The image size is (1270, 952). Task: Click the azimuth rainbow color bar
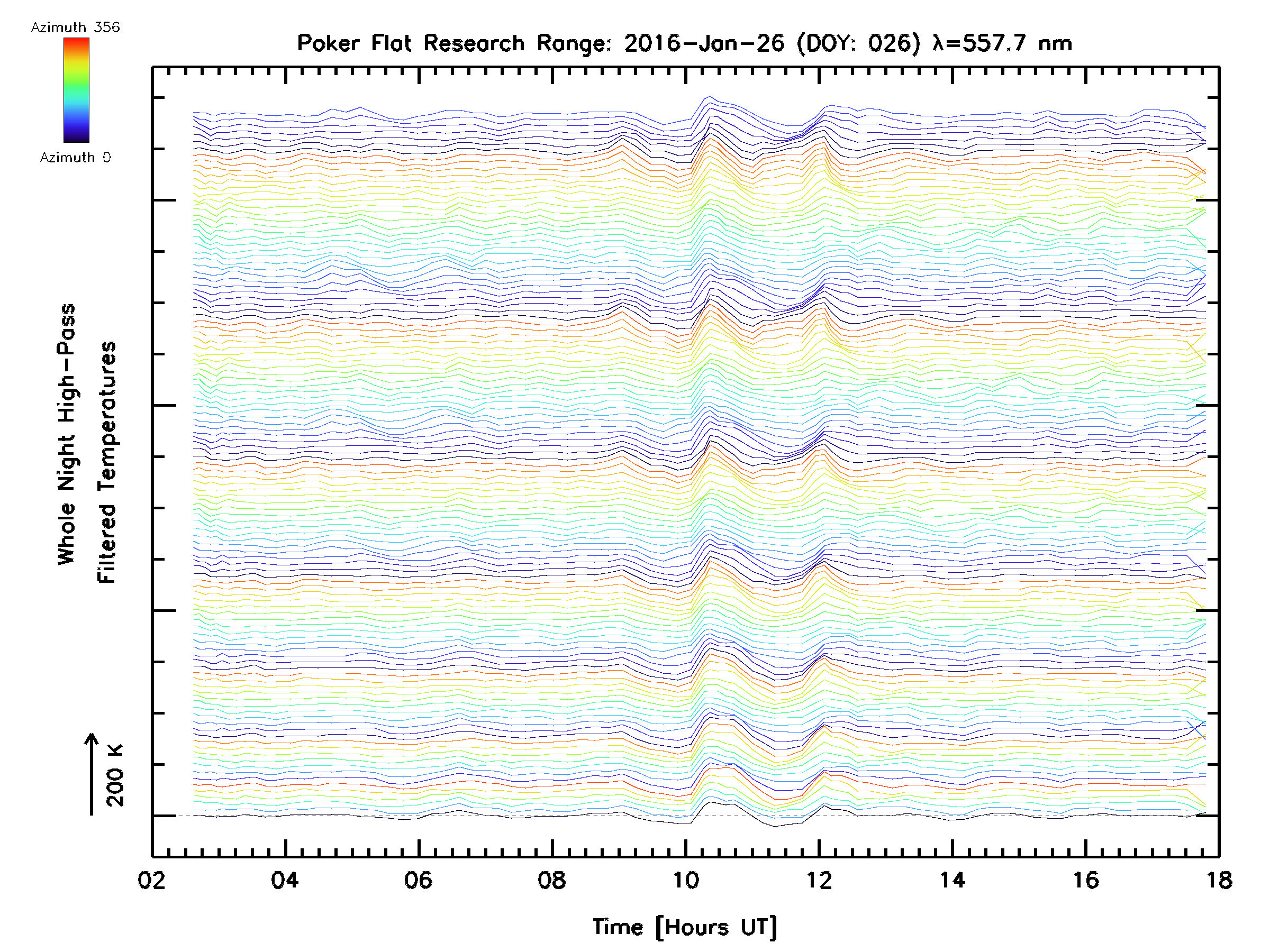pyautogui.click(x=76, y=90)
